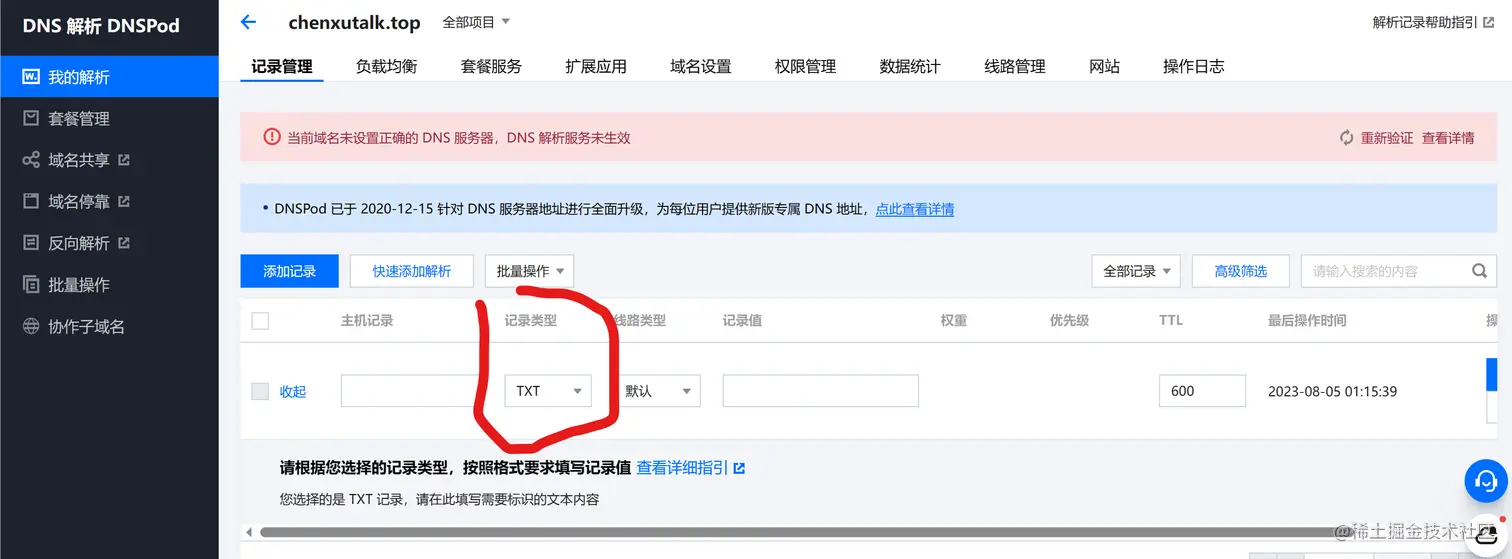Tick the checkbox beside 收起
Image resolution: width=1512 pixels, height=559 pixels.
(x=260, y=391)
